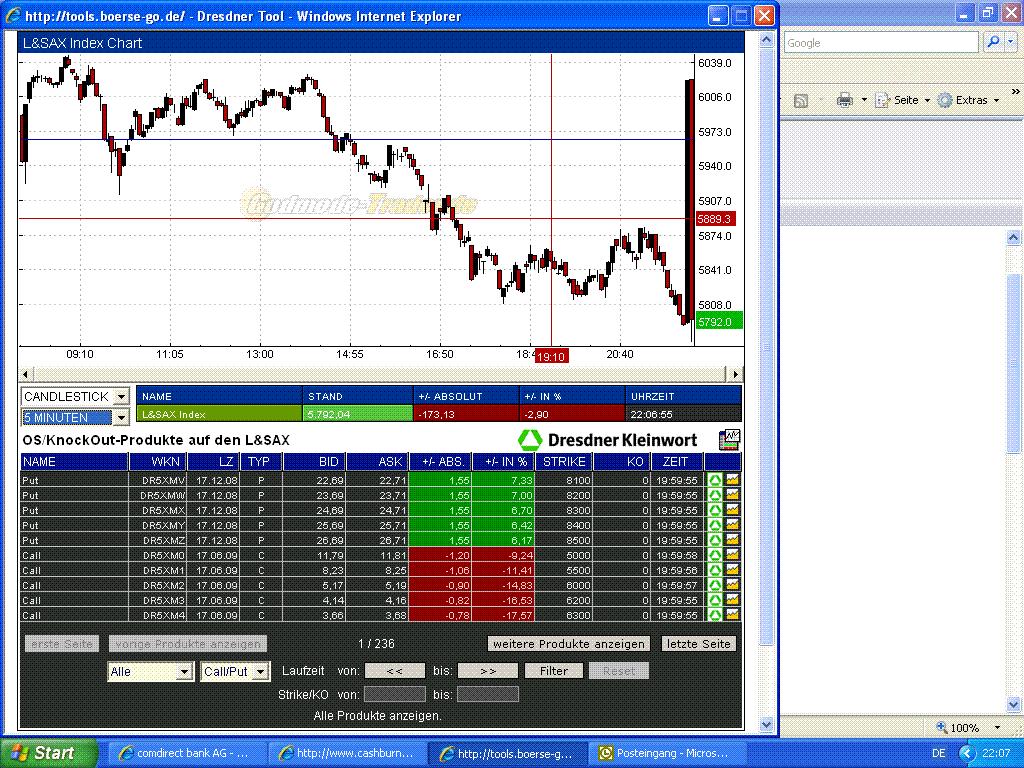Viewport: 1024px width, 768px height.
Task: Click the Dresdner icon in the DR5XMW row
Action: pos(716,495)
